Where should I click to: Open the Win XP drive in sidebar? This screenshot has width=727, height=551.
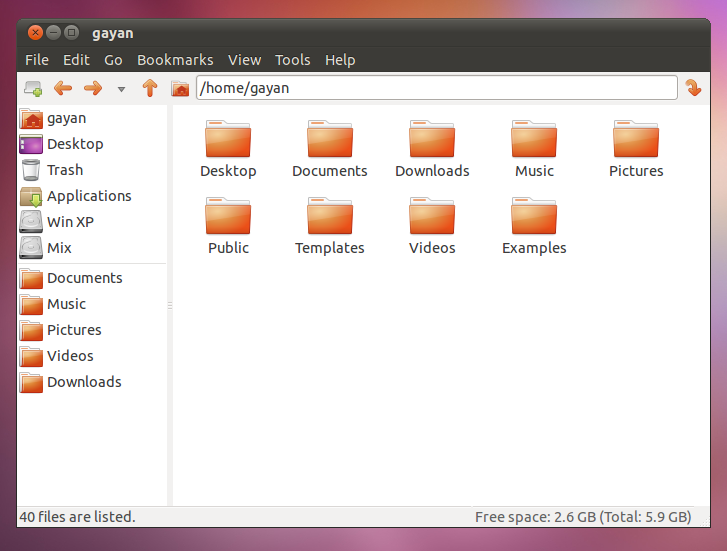click(69, 222)
